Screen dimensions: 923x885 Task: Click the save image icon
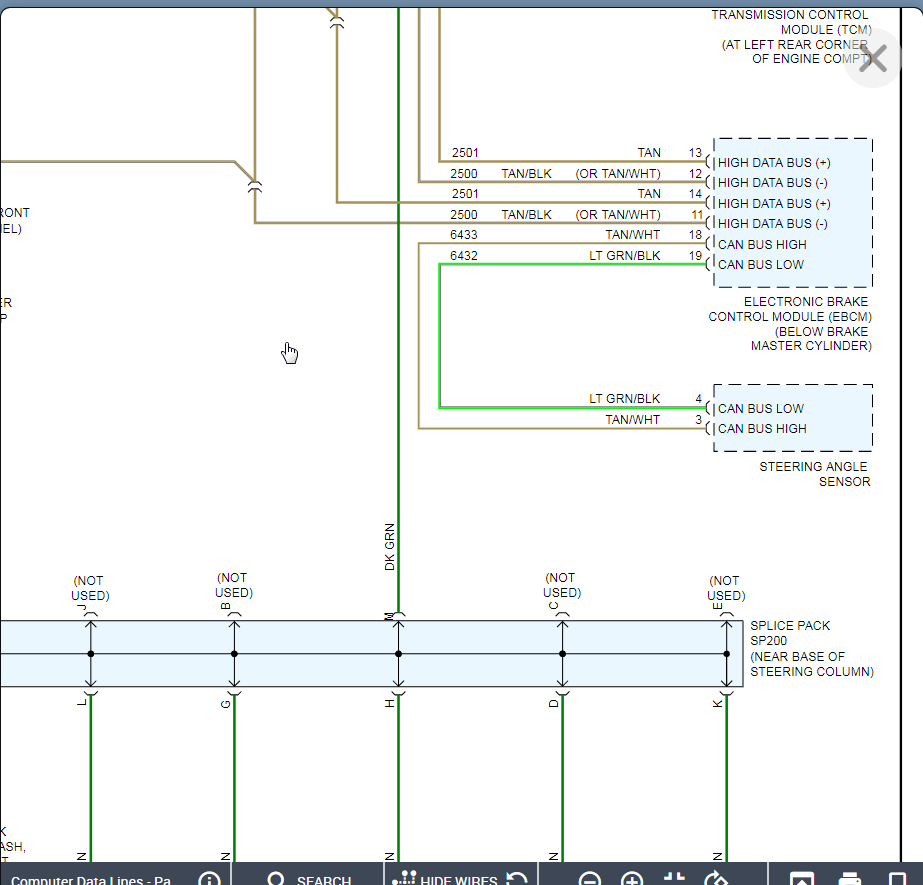802,879
